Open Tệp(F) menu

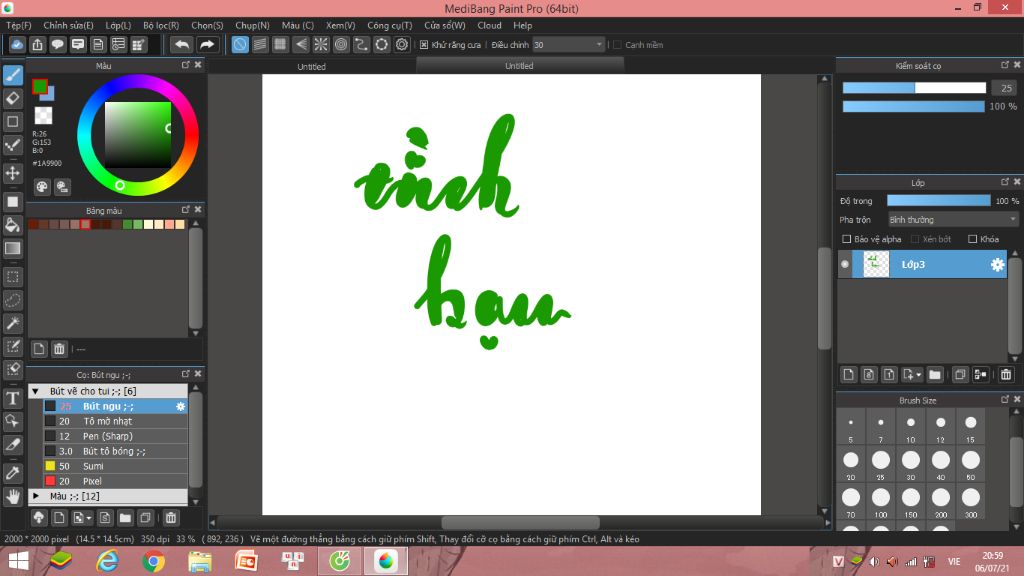[19, 25]
